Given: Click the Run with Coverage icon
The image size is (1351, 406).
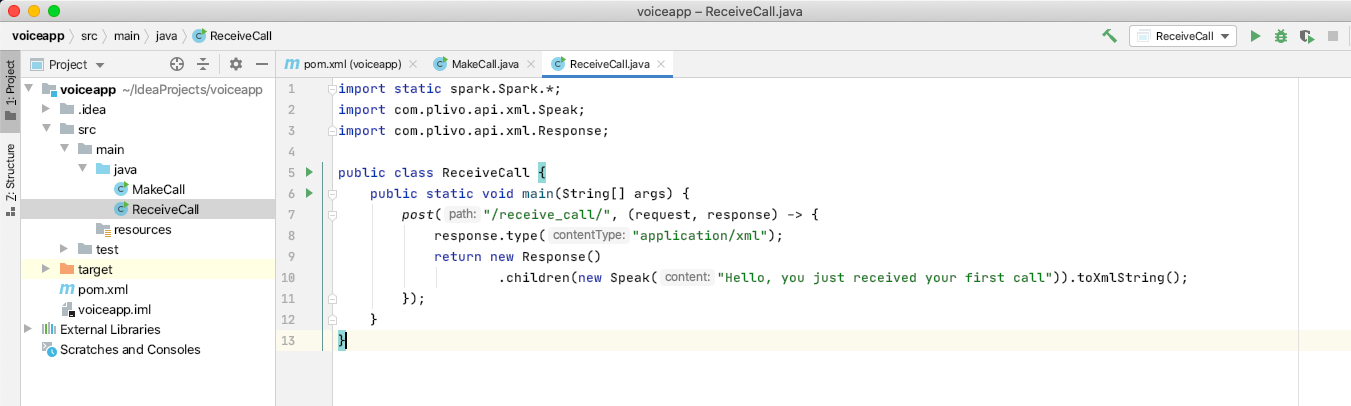Looking at the screenshot, I should point(1306,36).
